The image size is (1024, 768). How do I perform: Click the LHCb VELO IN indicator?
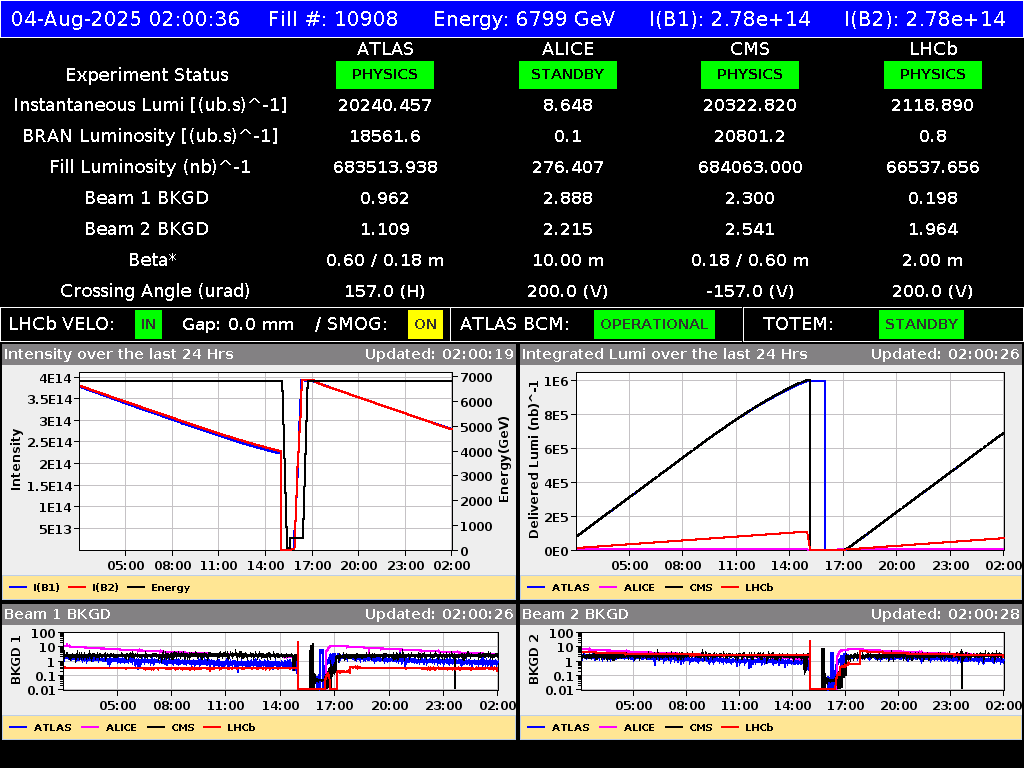pyautogui.click(x=148, y=324)
